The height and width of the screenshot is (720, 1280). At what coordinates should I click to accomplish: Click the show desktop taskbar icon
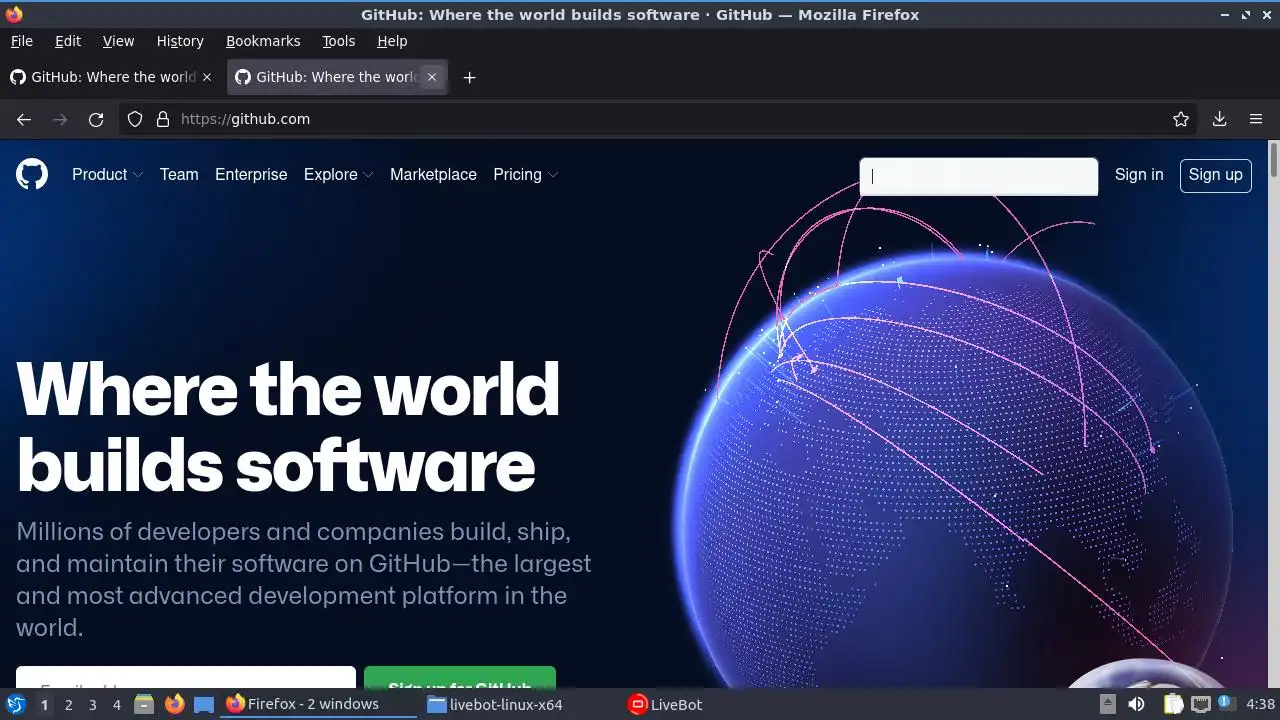pos(204,704)
